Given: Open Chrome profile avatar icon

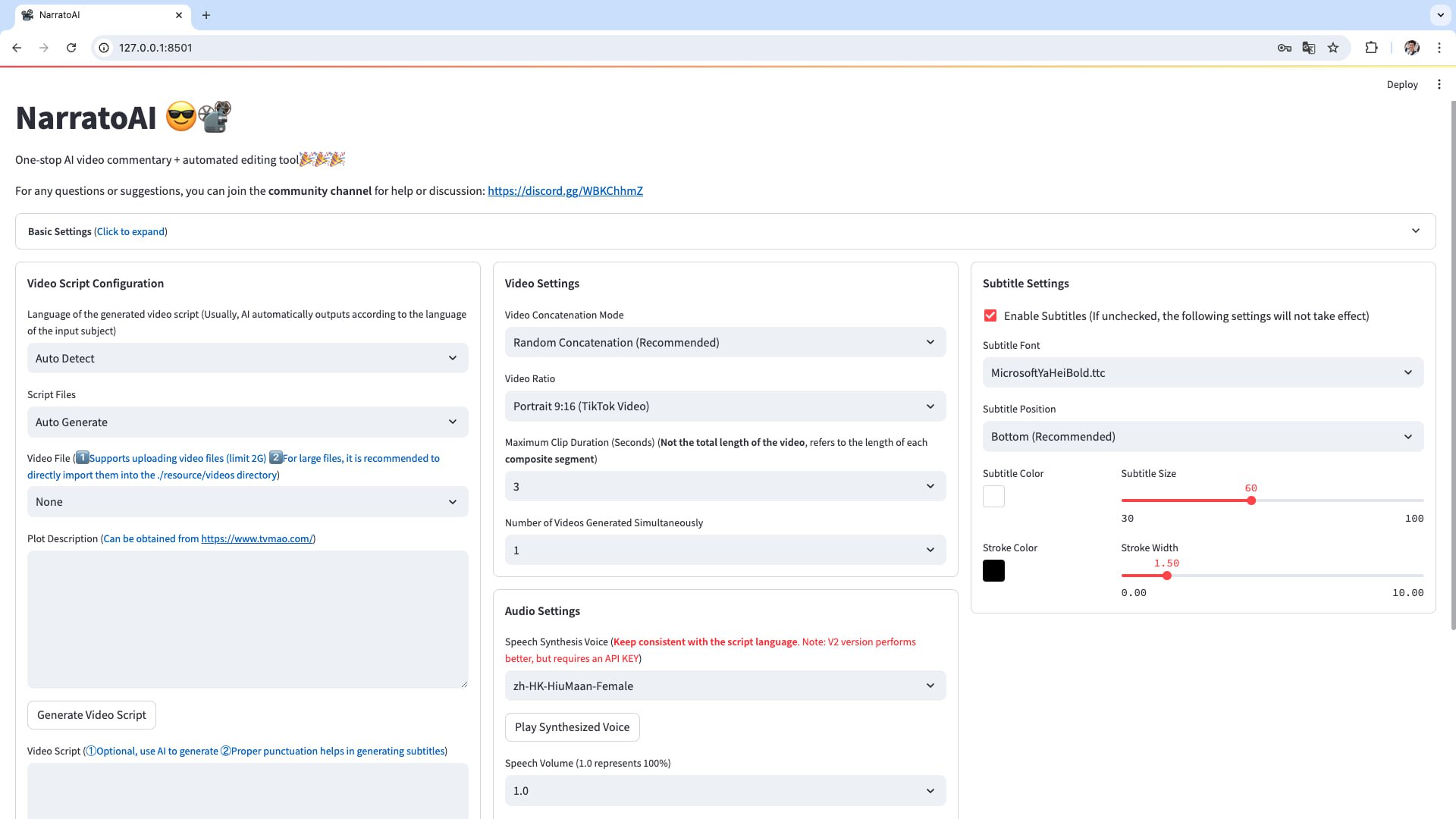Looking at the screenshot, I should (1411, 48).
